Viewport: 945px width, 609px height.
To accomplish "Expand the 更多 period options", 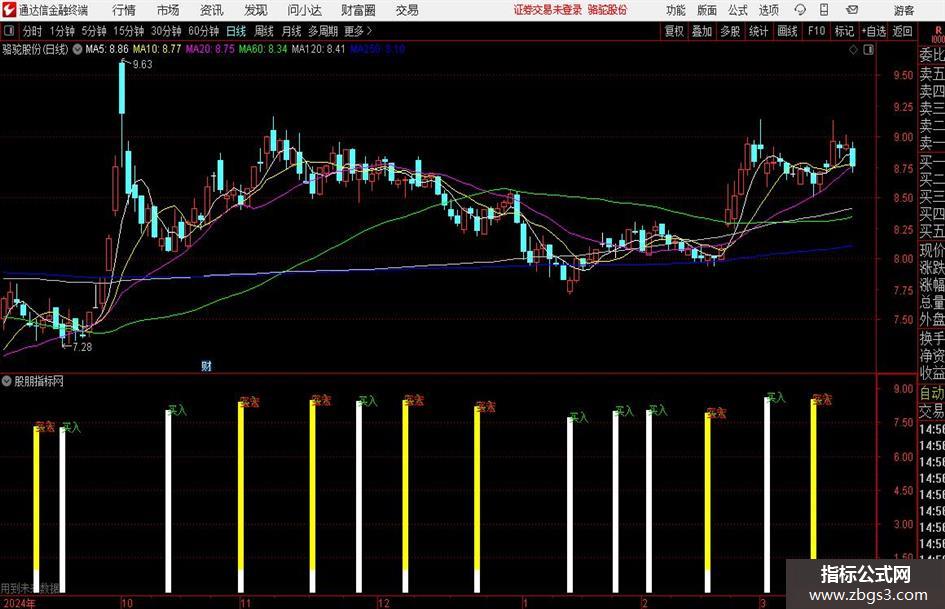I will point(358,31).
